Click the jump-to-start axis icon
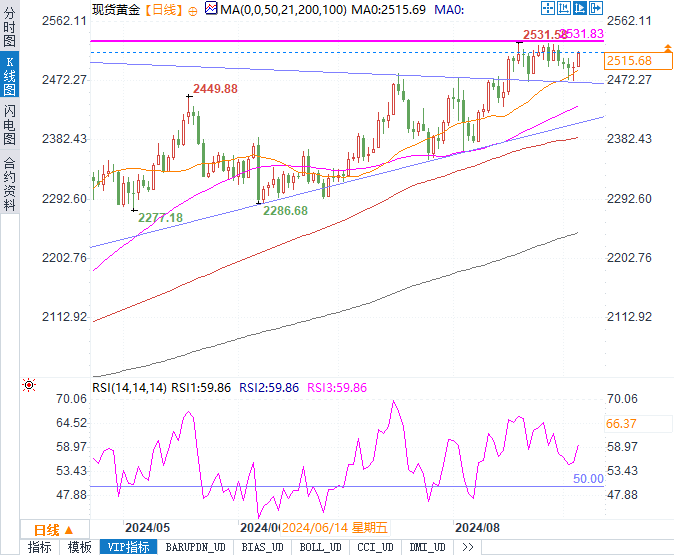Image resolution: width=674 pixels, height=555 pixels. [x=564, y=8]
